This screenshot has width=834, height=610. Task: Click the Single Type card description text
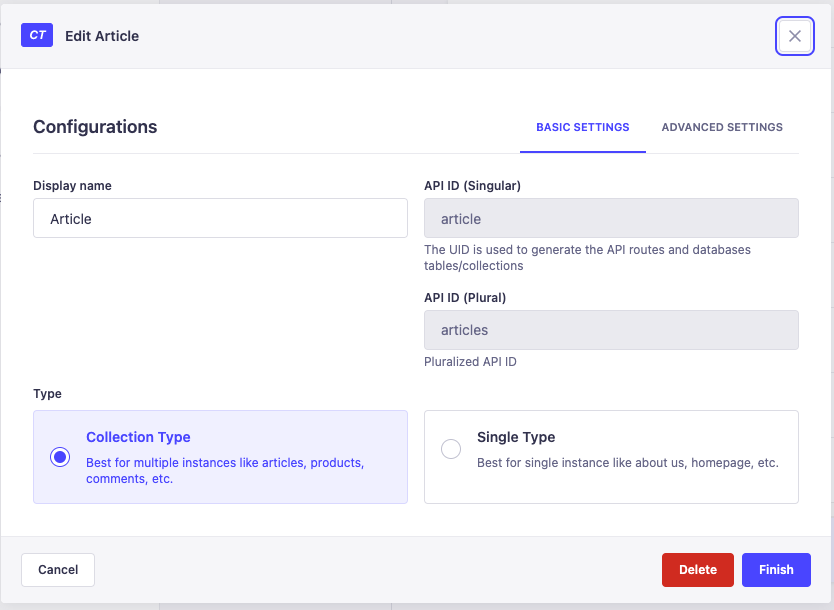(627, 463)
